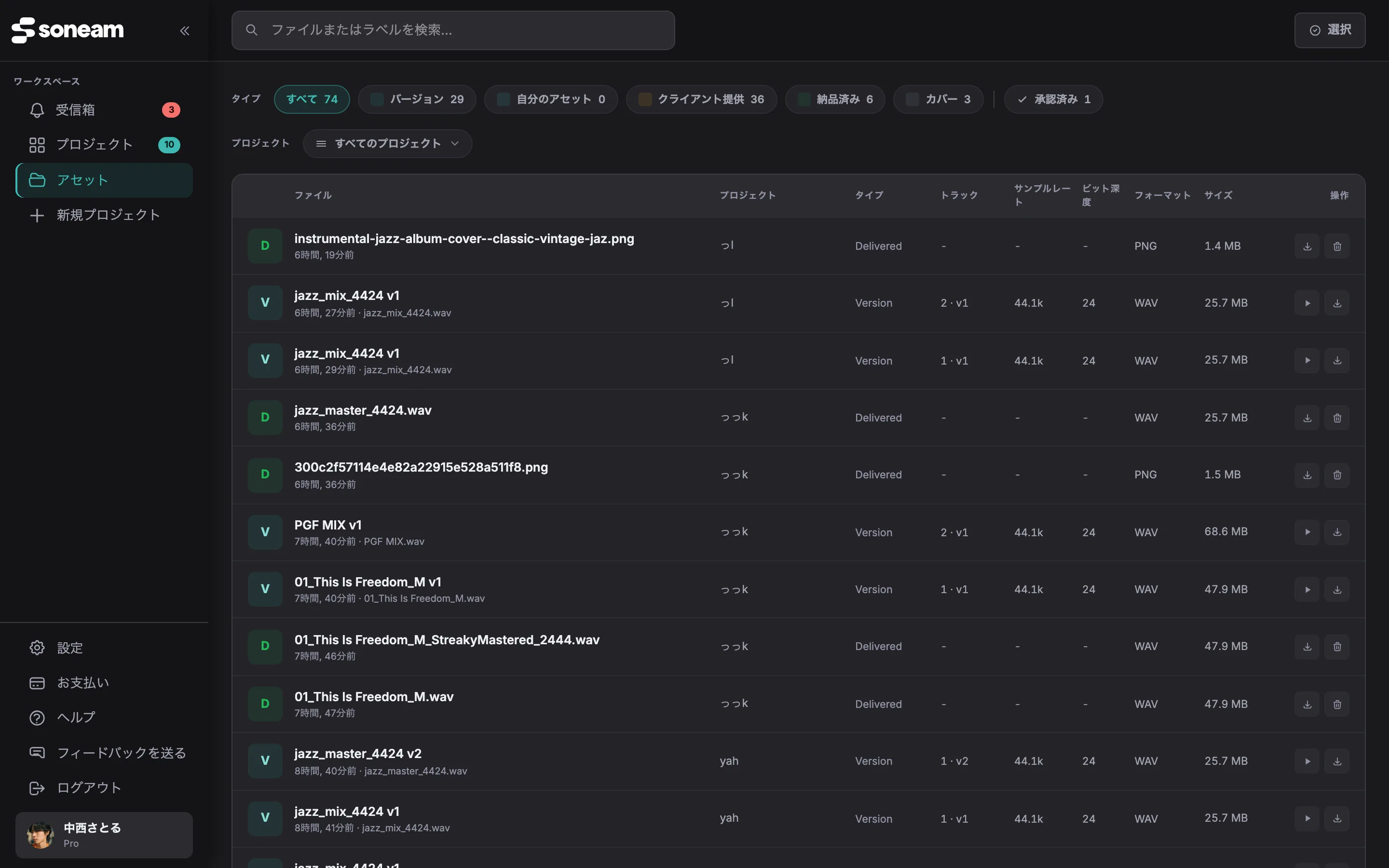Play jazz_mix_4424 v1 uploaded 8時間, 41分前

1307,818
